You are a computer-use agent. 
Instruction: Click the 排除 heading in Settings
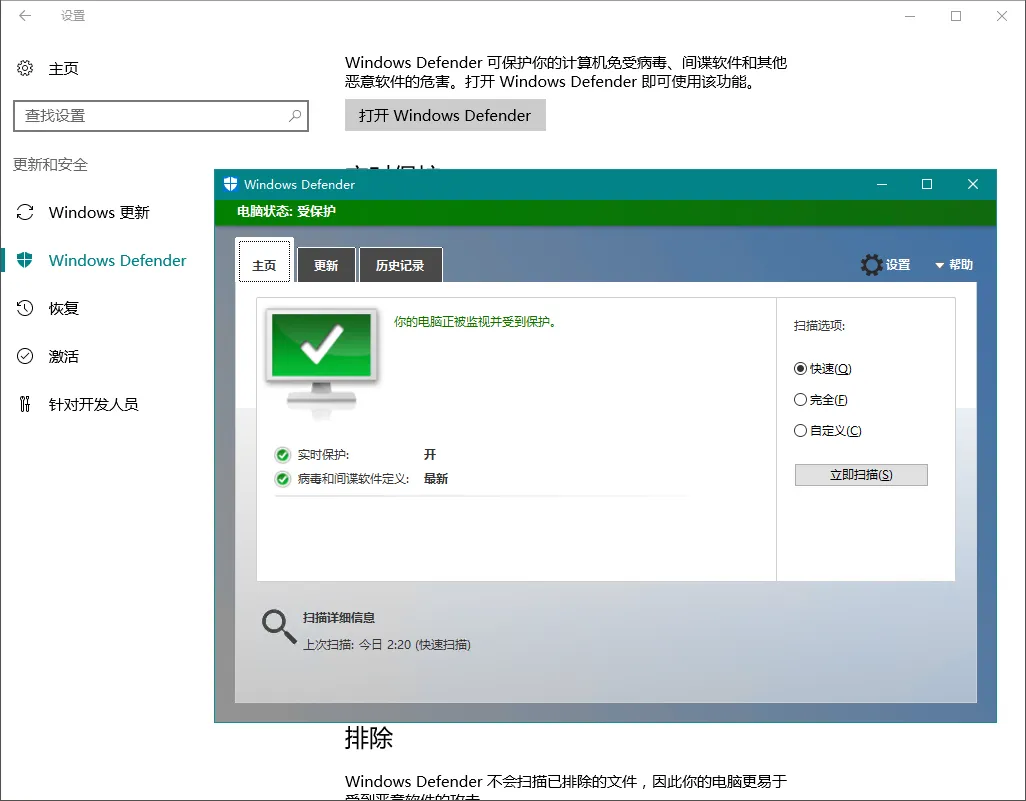pyautogui.click(x=368, y=738)
